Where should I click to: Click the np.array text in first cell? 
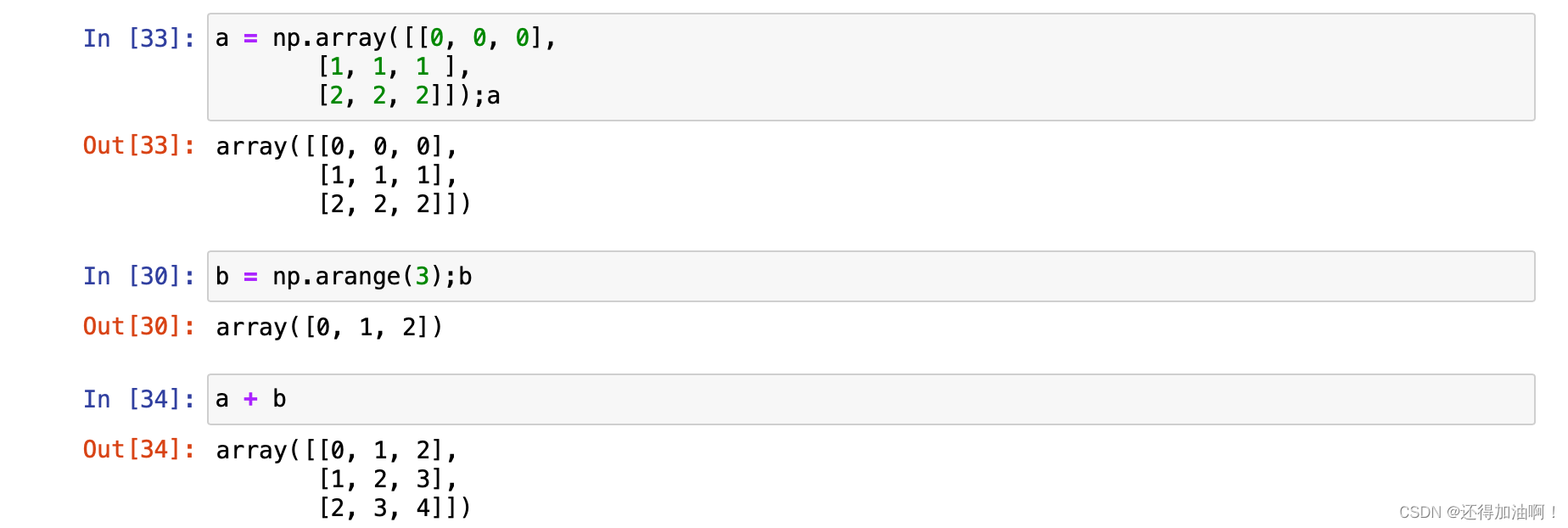click(329, 38)
